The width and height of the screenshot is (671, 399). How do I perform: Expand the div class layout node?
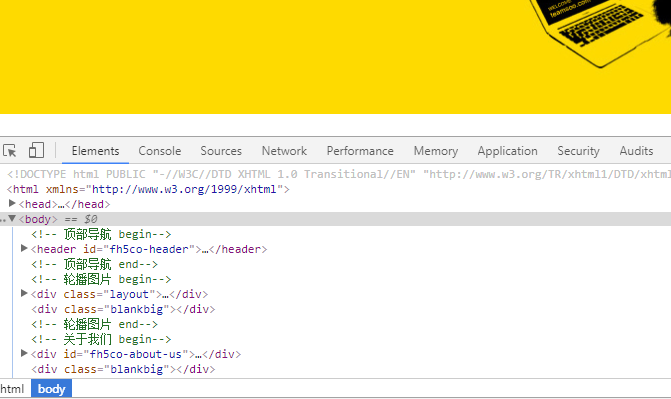click(24, 293)
